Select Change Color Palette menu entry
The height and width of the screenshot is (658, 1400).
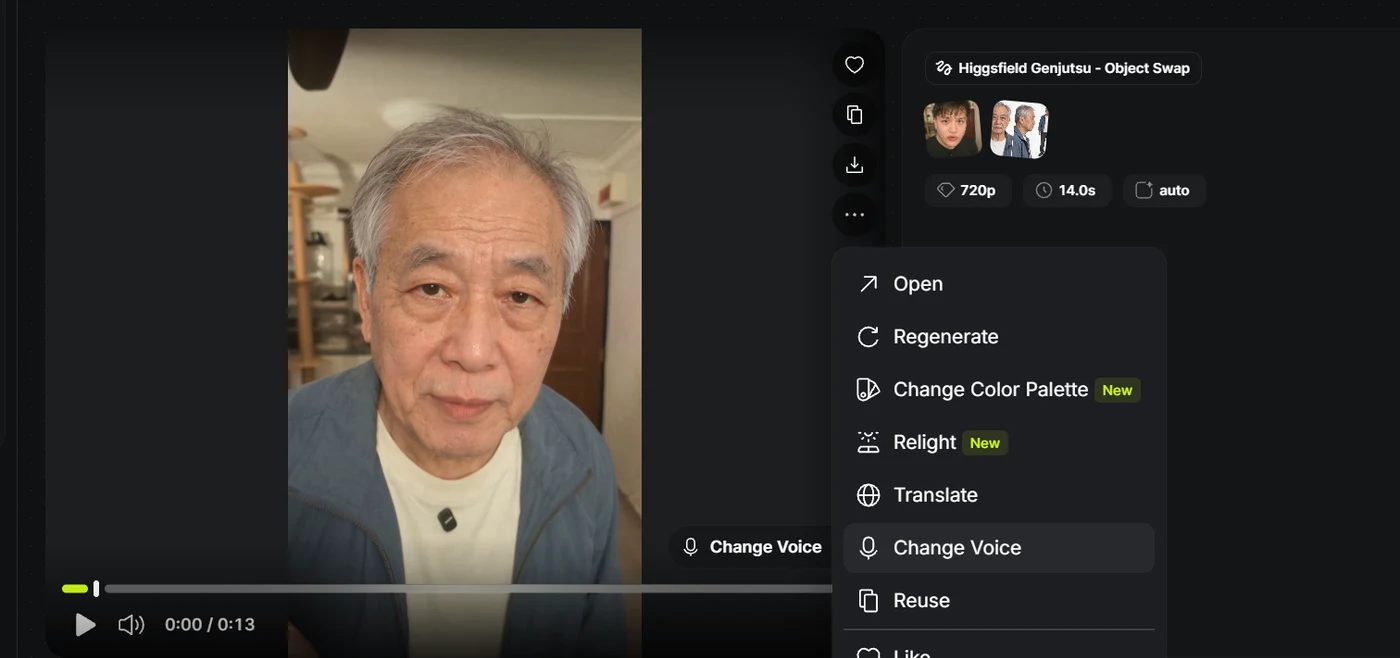pos(999,390)
